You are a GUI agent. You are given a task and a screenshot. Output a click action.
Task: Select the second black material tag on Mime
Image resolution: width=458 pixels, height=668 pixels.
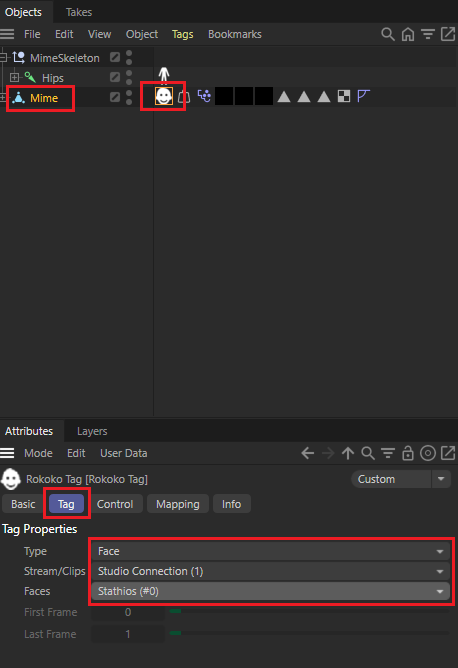point(244,96)
